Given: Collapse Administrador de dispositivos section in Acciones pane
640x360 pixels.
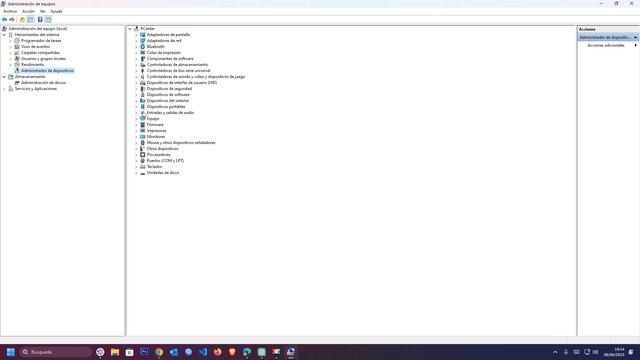Looking at the screenshot, I should 636,38.
